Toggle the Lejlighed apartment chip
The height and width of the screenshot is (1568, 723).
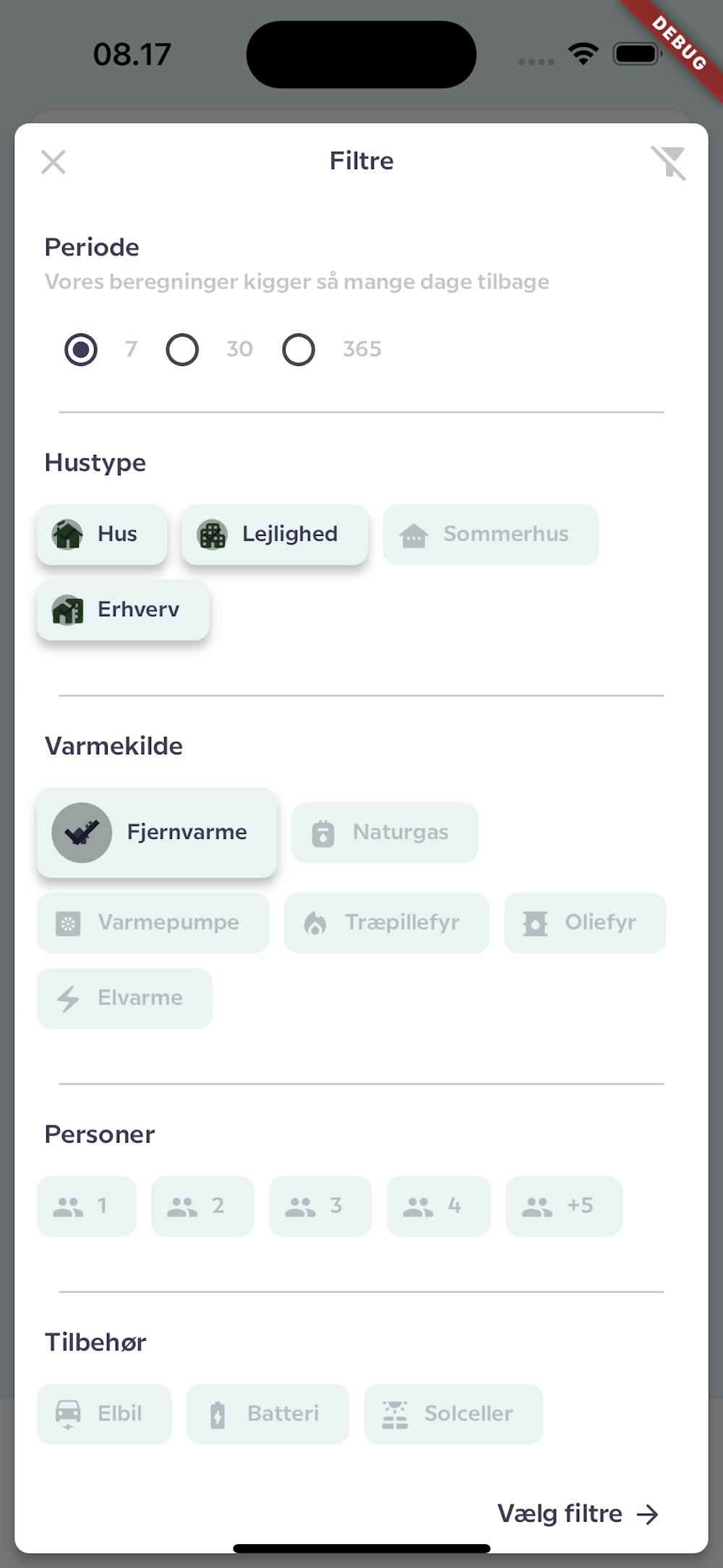tap(275, 534)
